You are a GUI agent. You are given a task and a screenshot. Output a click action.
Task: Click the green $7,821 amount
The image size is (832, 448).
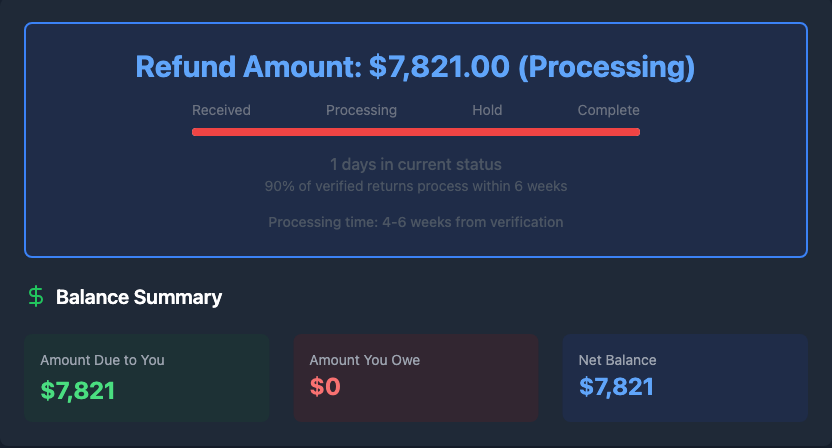pos(78,390)
